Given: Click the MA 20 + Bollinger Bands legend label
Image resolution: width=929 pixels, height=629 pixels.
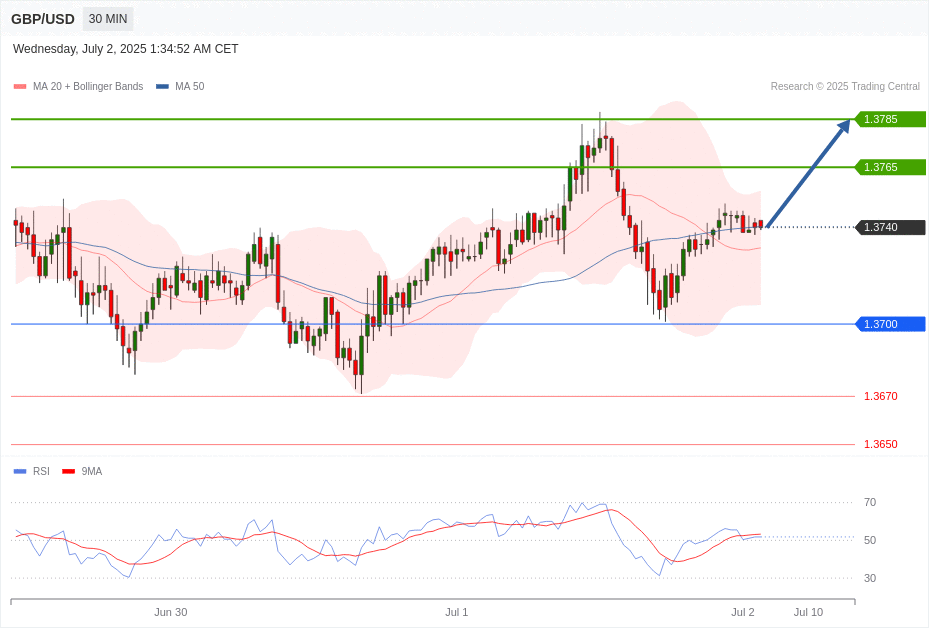Looking at the screenshot, I should pos(88,86).
